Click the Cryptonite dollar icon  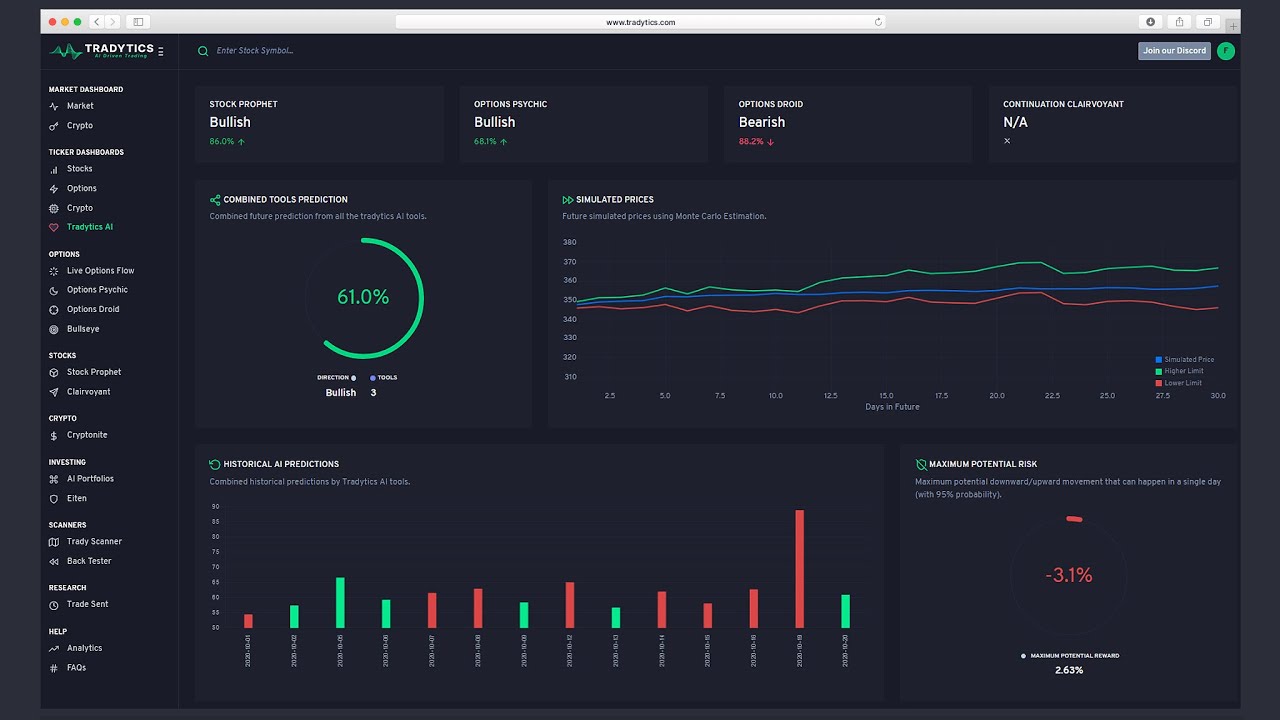pyautogui.click(x=54, y=436)
